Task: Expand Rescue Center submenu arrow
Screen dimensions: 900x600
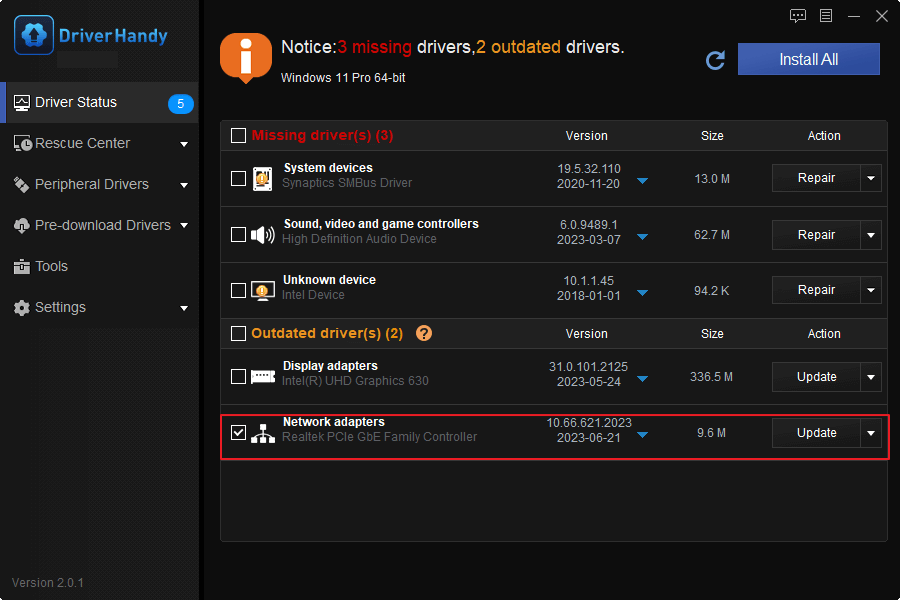Action: (x=184, y=144)
